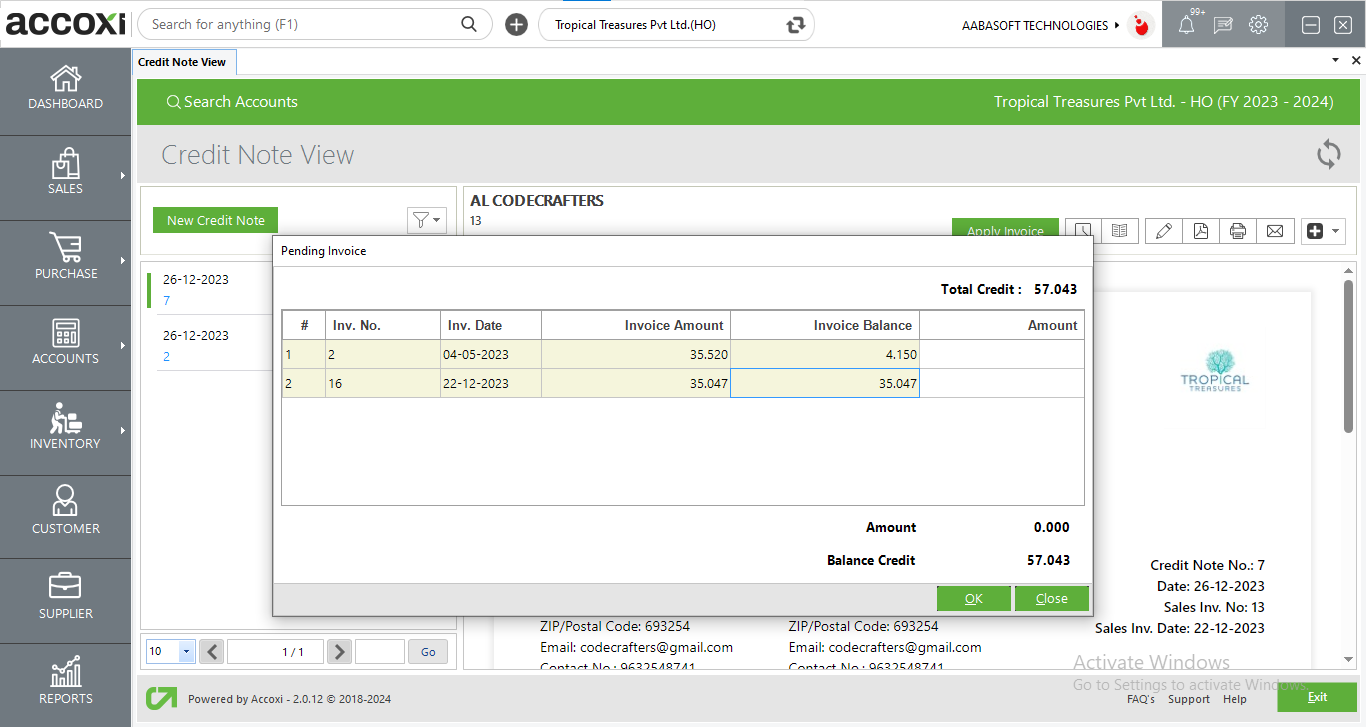Open the filter dropdown above the credit list
Image resolution: width=1366 pixels, height=727 pixels.
coord(427,220)
